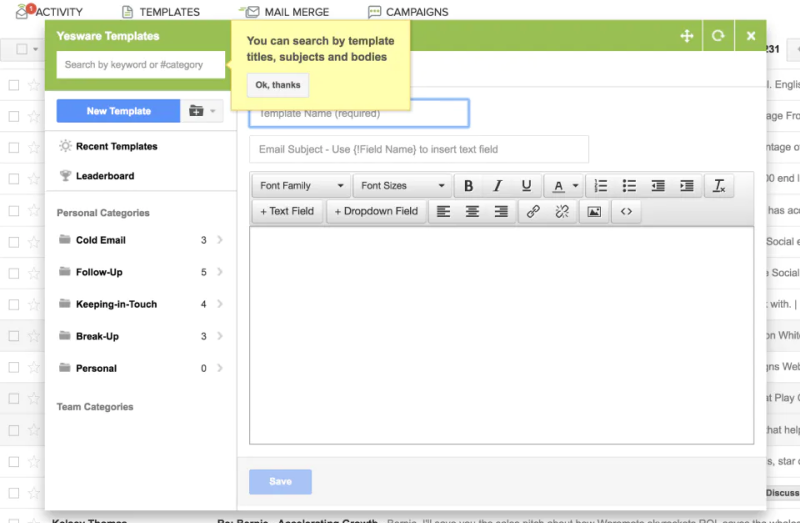The height and width of the screenshot is (523, 800).
Task: Decrease indent of the text
Action: (658, 186)
